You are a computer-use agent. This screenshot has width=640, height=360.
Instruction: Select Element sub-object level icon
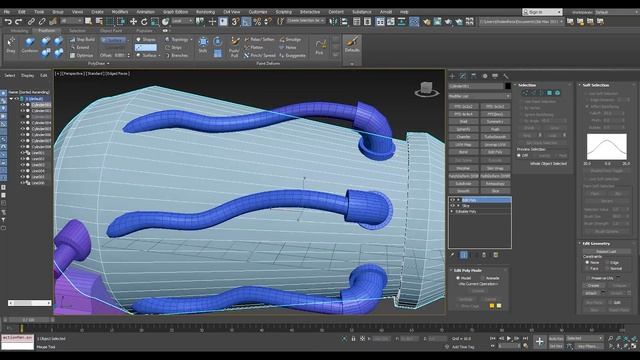pos(558,93)
